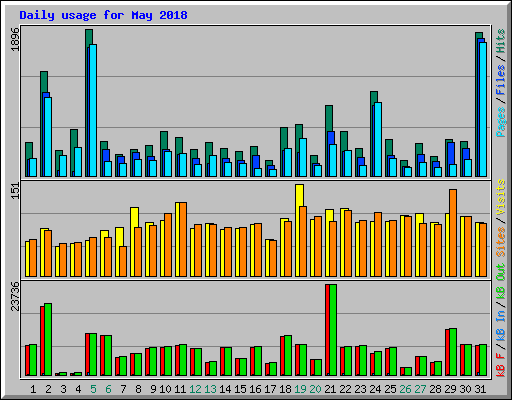The width and height of the screenshot is (512, 400).
Task: Click the green kB Out bar for day 18
Action: (x=288, y=355)
